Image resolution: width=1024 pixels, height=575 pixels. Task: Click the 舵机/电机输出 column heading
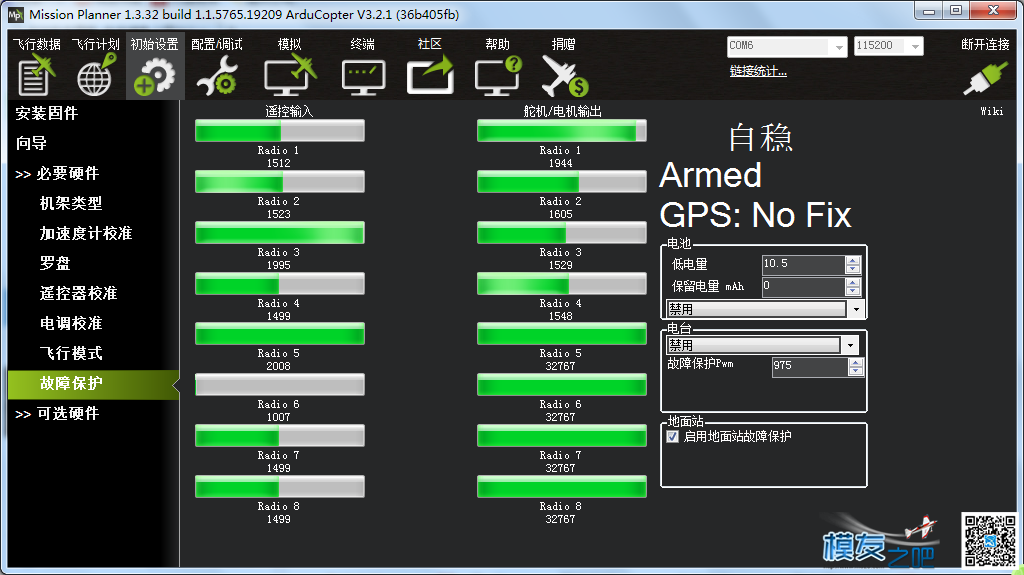point(562,112)
